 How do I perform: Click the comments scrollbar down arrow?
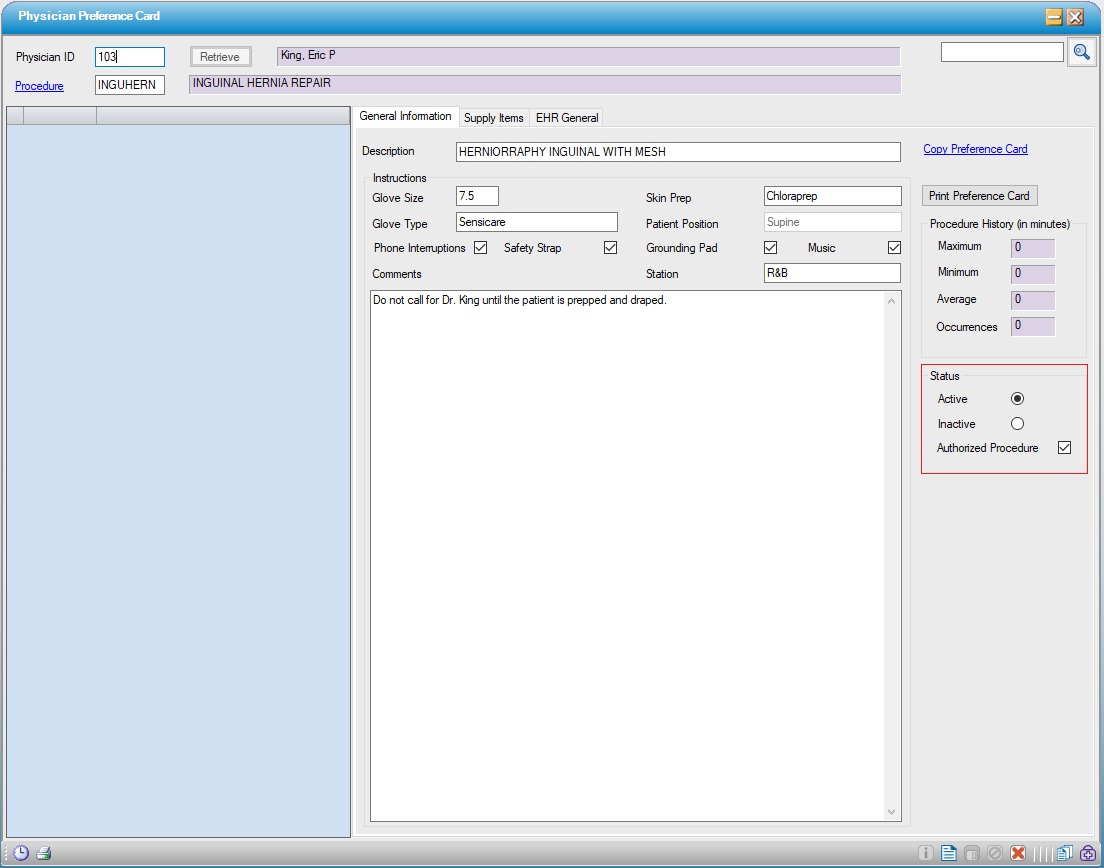point(893,812)
